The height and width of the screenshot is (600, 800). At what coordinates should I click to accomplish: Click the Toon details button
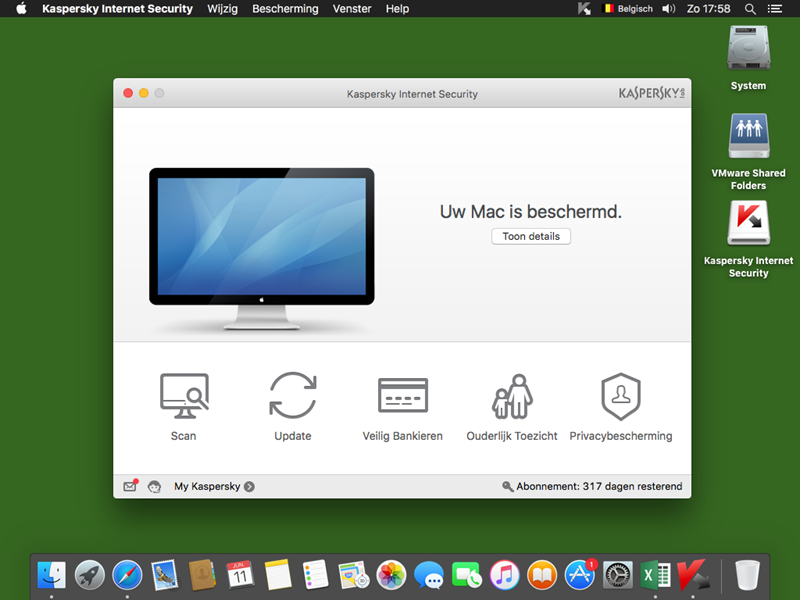tap(531, 237)
